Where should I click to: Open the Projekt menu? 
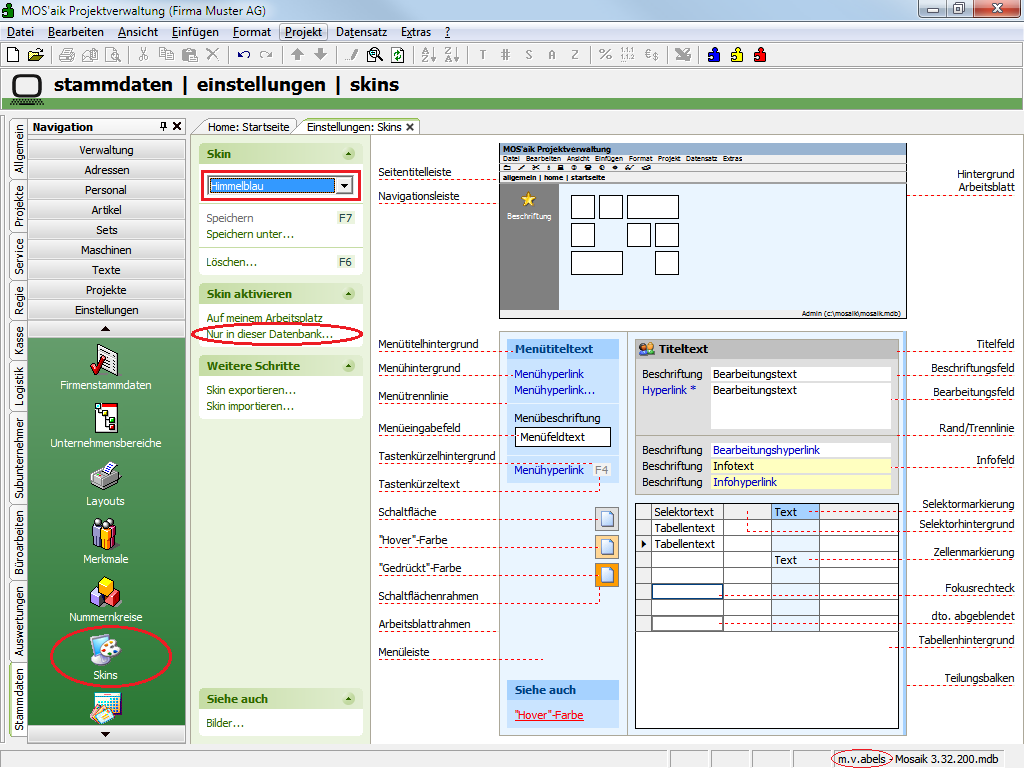(304, 32)
